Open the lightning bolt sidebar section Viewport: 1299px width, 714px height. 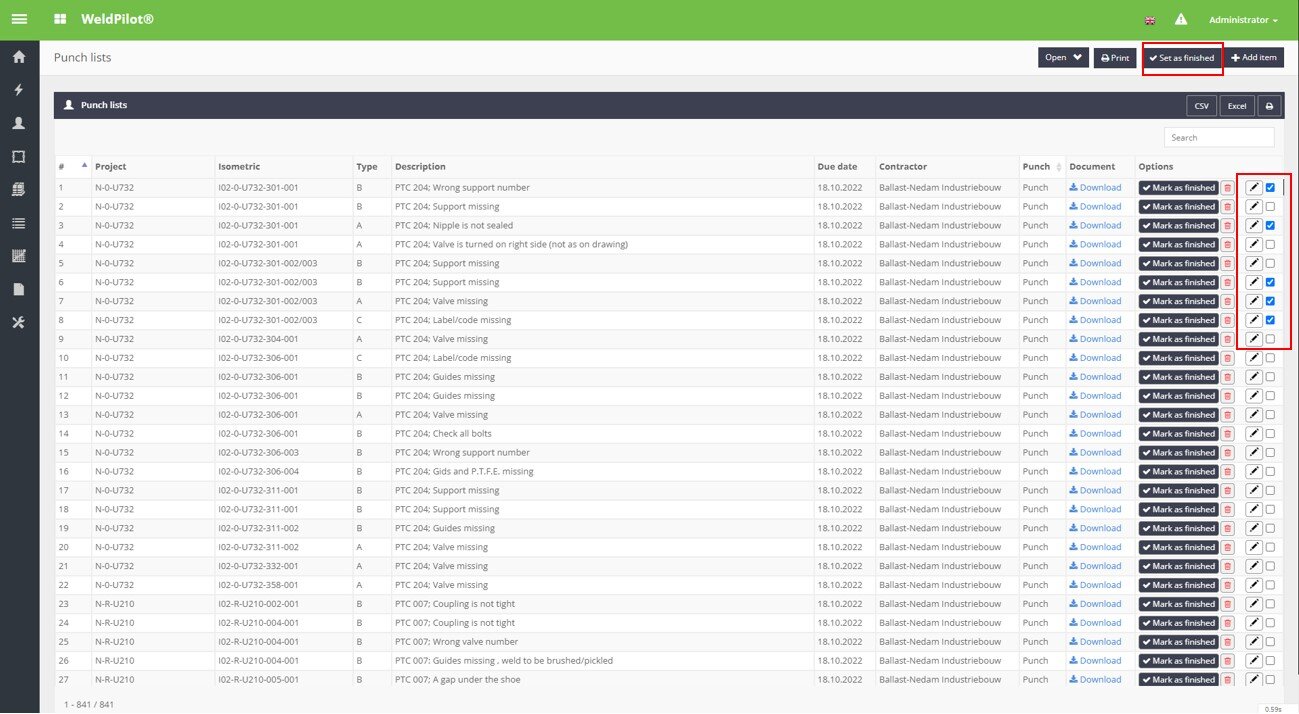(18, 90)
